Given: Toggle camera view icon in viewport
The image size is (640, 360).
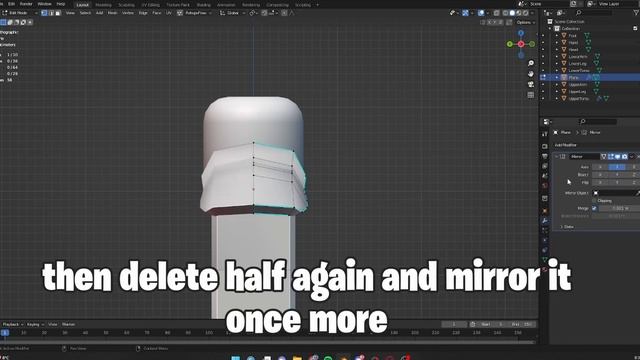Looking at the screenshot, I should pos(531,84).
